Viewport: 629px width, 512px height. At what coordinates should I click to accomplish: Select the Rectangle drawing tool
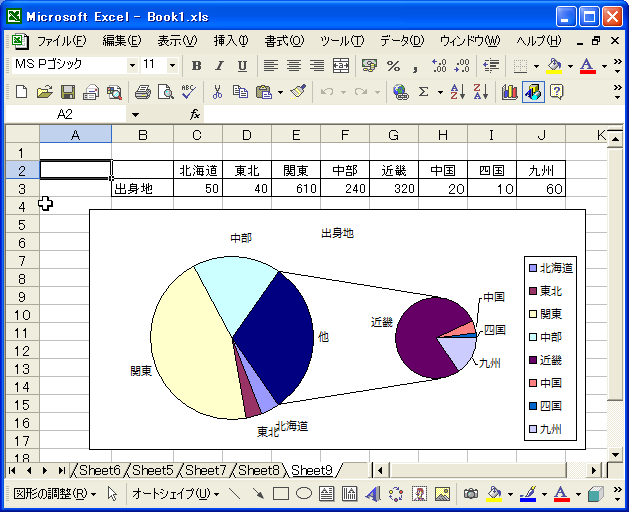tap(280, 494)
